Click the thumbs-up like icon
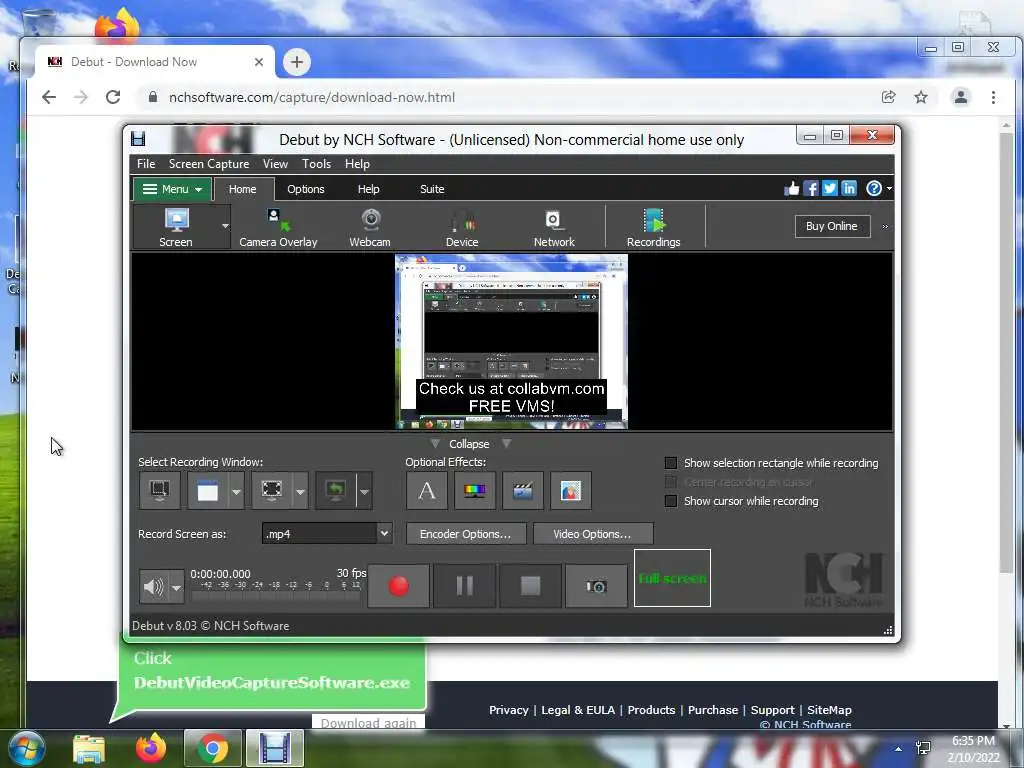1024x768 pixels. pos(792,189)
